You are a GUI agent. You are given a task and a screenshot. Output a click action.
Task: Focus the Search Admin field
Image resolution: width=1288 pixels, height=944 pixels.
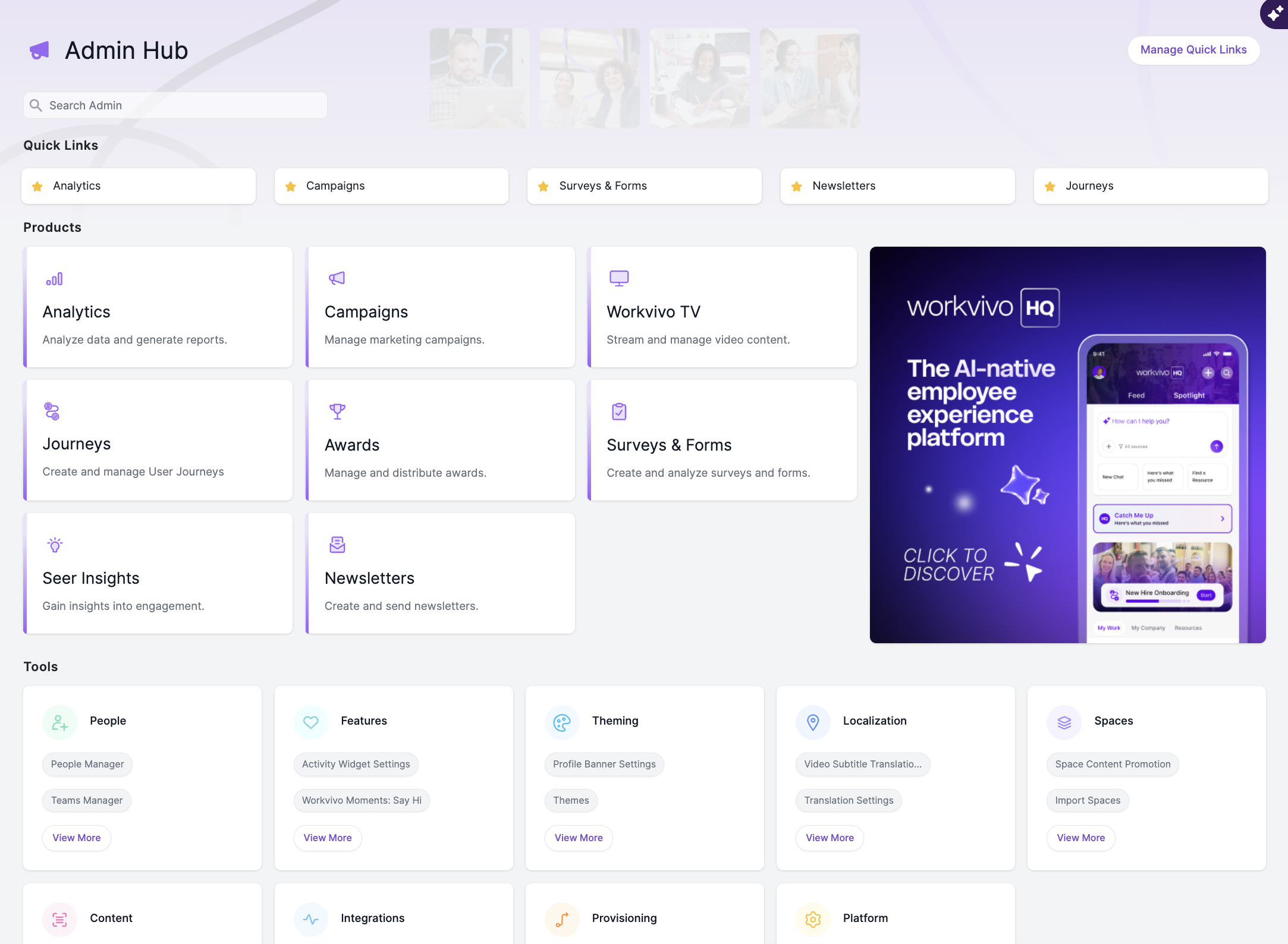click(175, 105)
